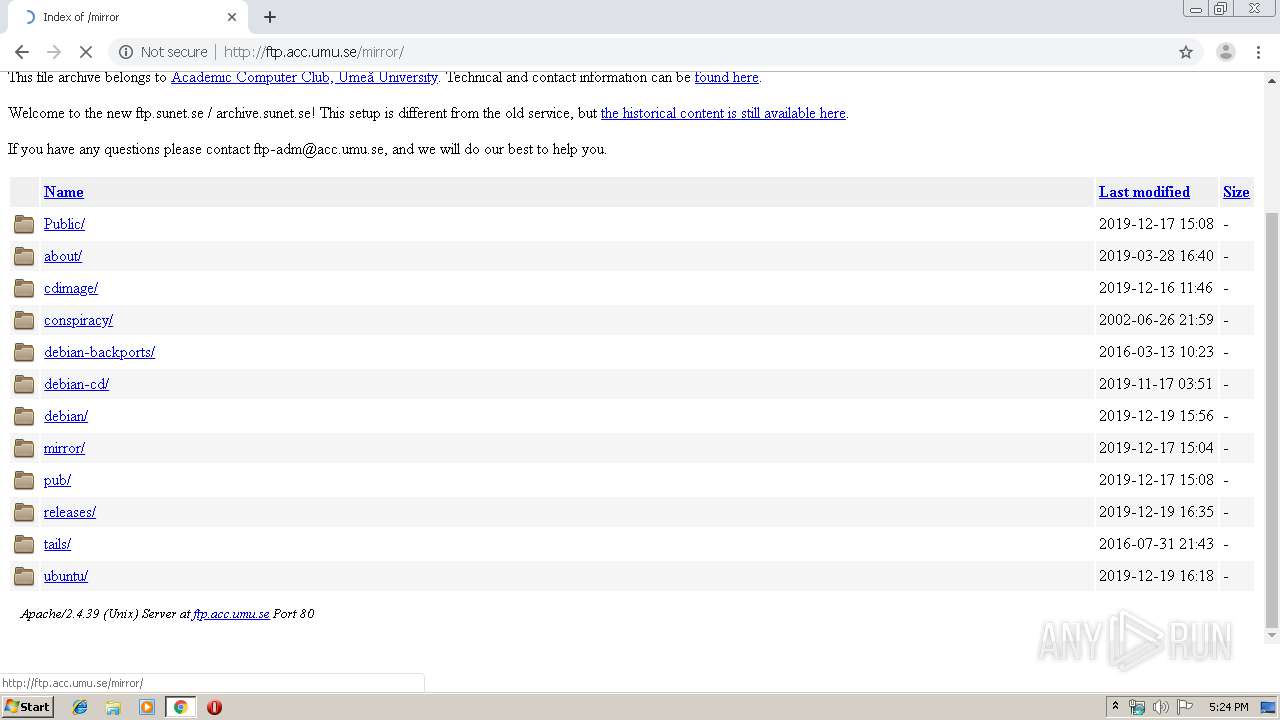The width and height of the screenshot is (1280, 720).
Task: Follow the Academic Computer Club link
Action: [304, 78]
